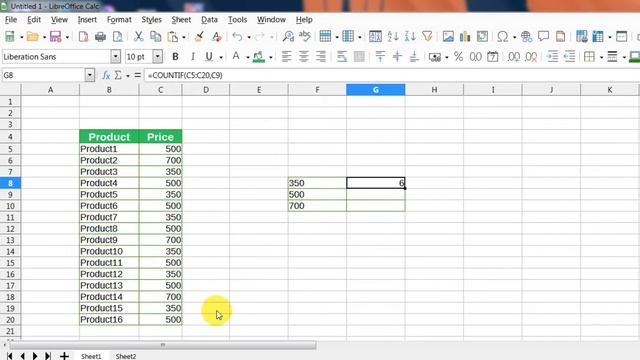Open the Freeze Rows and Columns dropdown arrow
640x360 pixels.
[x=609, y=37]
